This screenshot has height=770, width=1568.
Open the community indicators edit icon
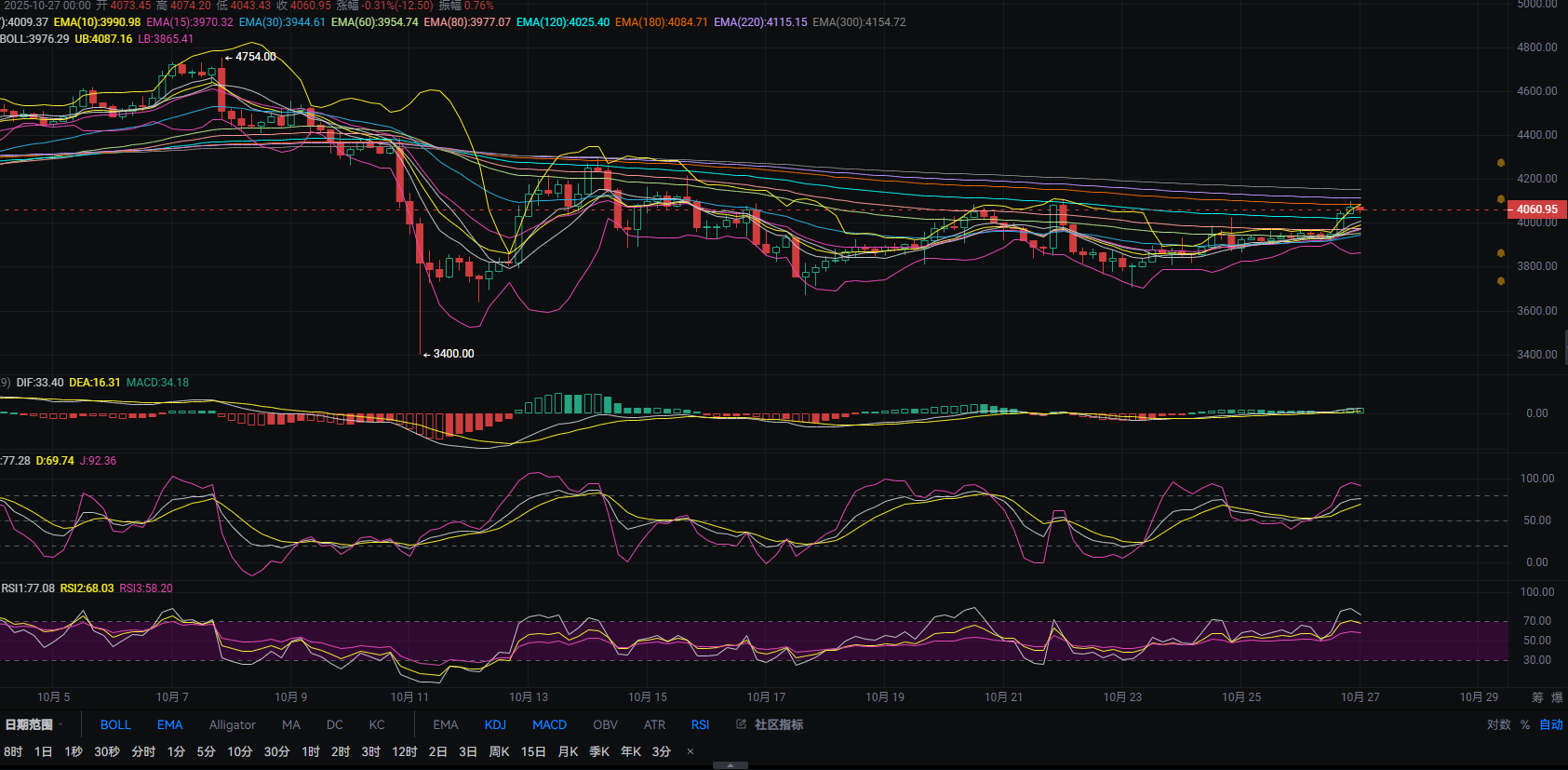741,724
